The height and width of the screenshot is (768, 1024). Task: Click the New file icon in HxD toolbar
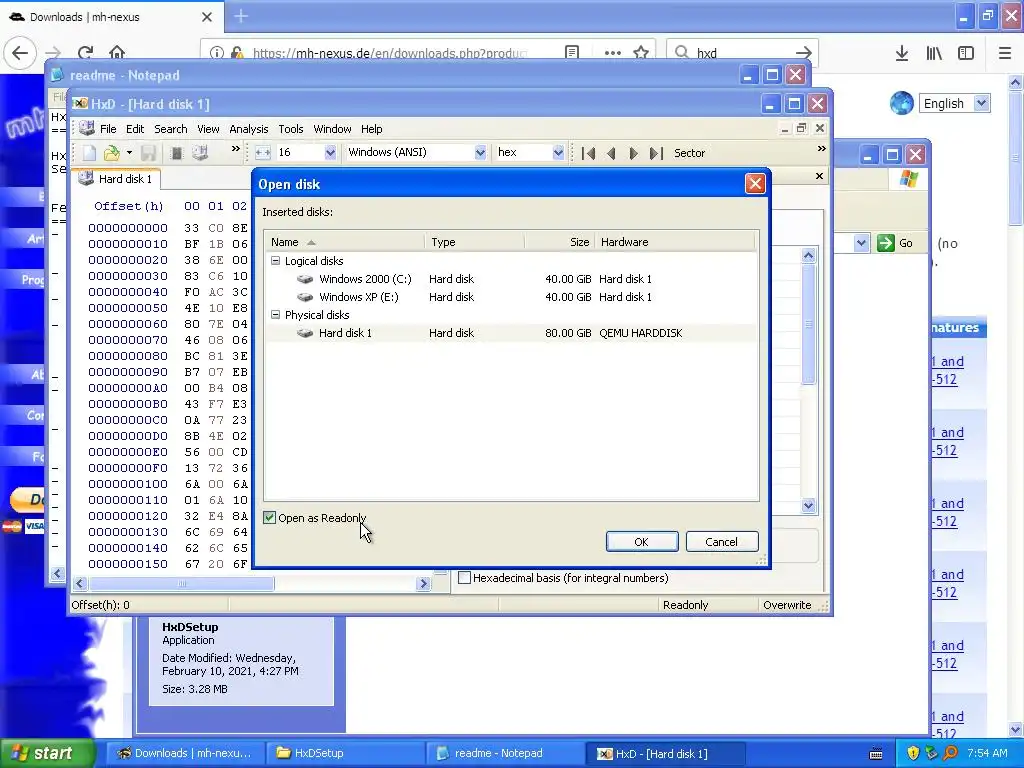89,153
